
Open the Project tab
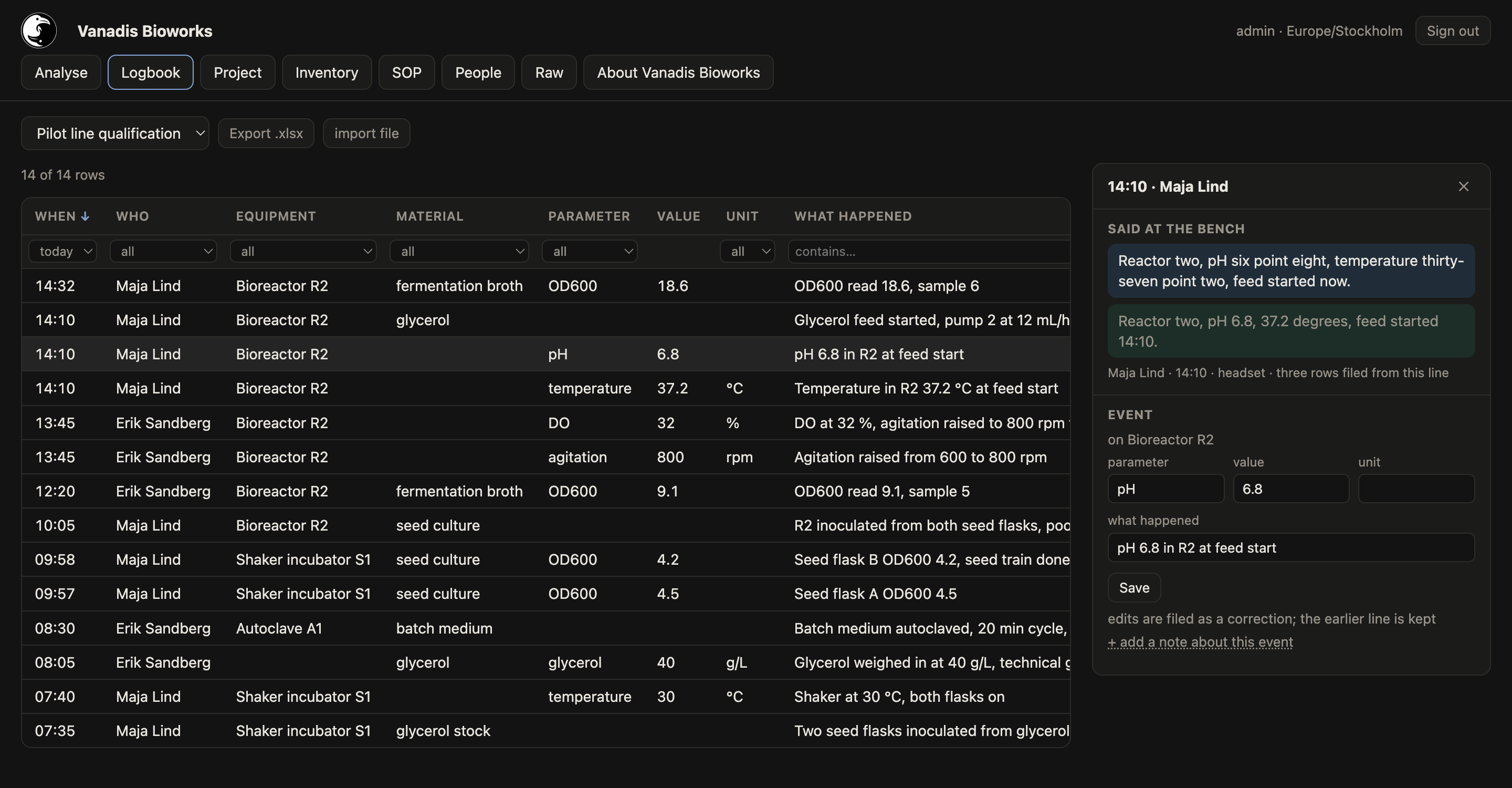click(x=237, y=72)
